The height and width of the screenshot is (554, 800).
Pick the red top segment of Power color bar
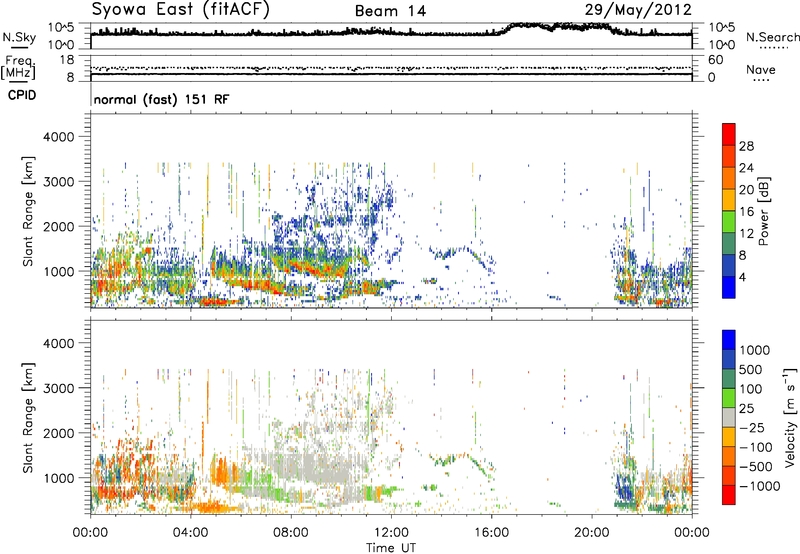coord(729,134)
